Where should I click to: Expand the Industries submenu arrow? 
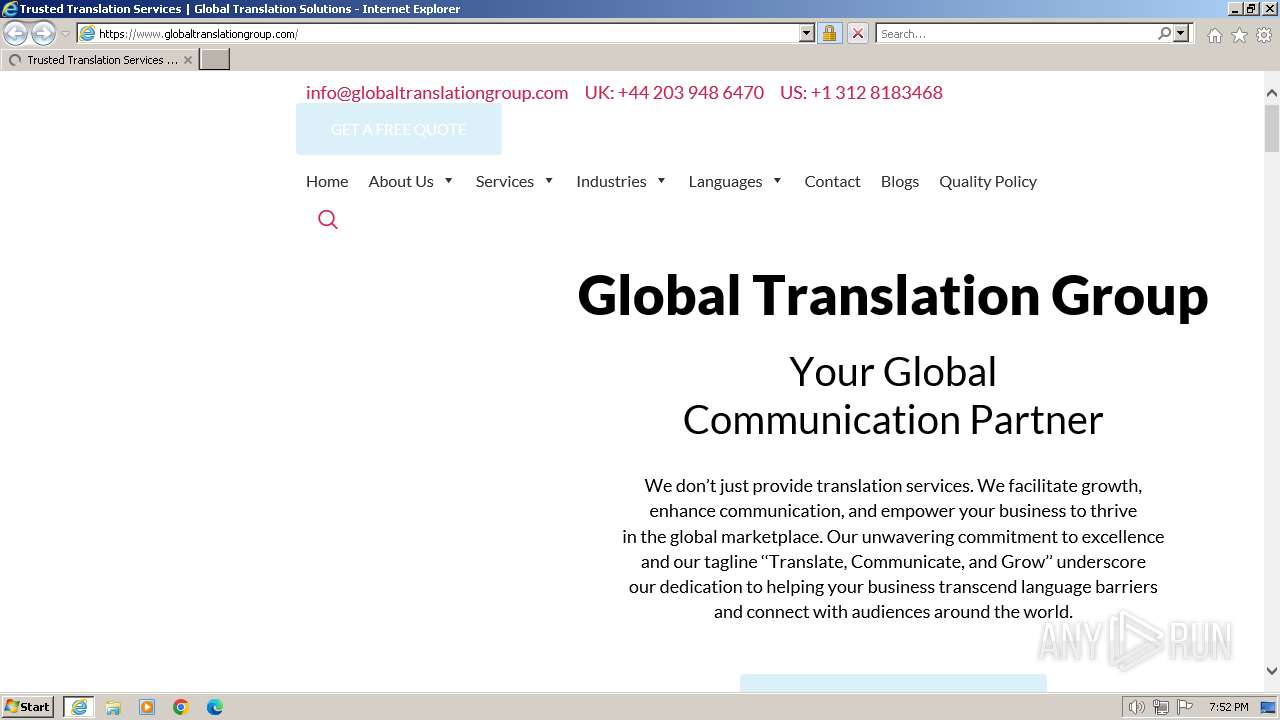pos(661,181)
